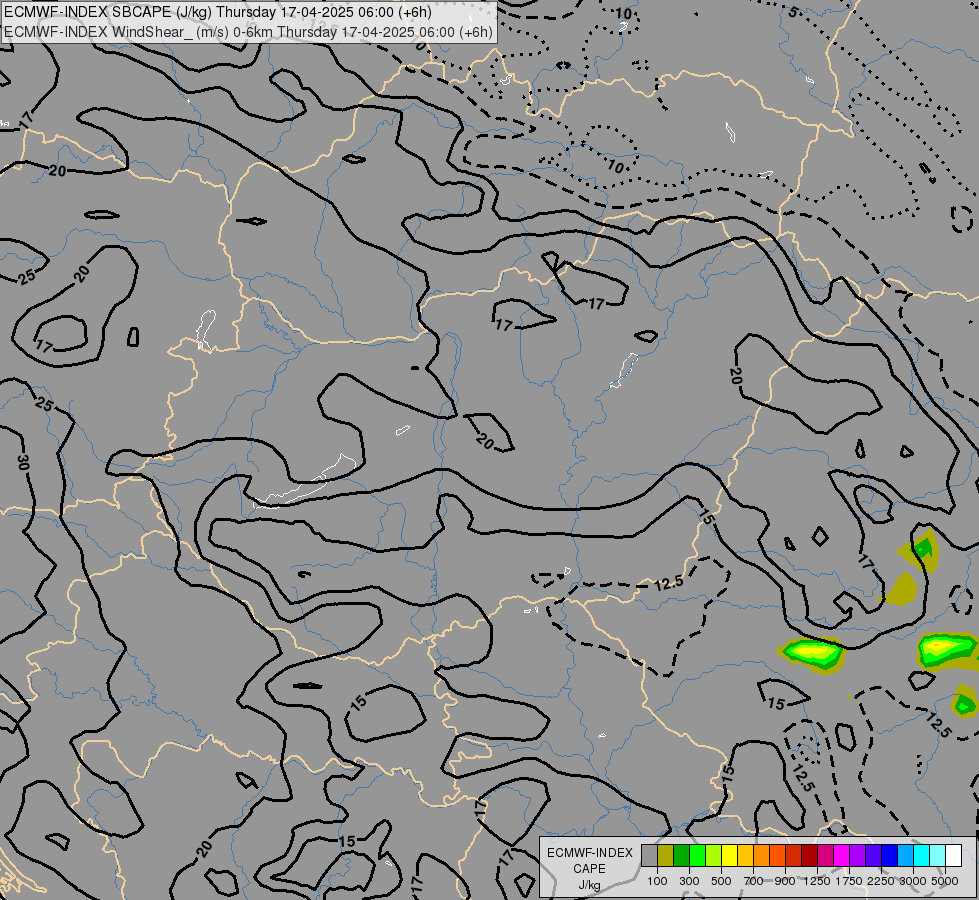This screenshot has height=900, width=979.
Task: Click the "J/kg" unit label in legend
Action: (589, 886)
